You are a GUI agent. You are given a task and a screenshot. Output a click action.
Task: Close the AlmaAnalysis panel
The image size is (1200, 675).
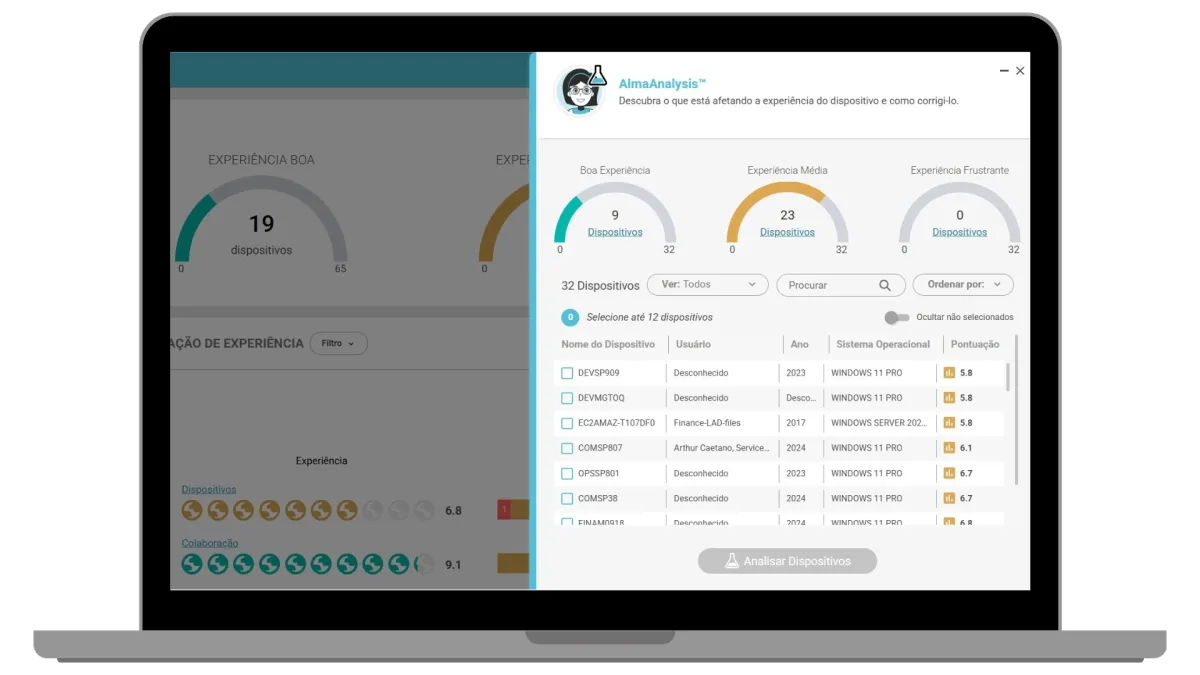click(x=1020, y=71)
